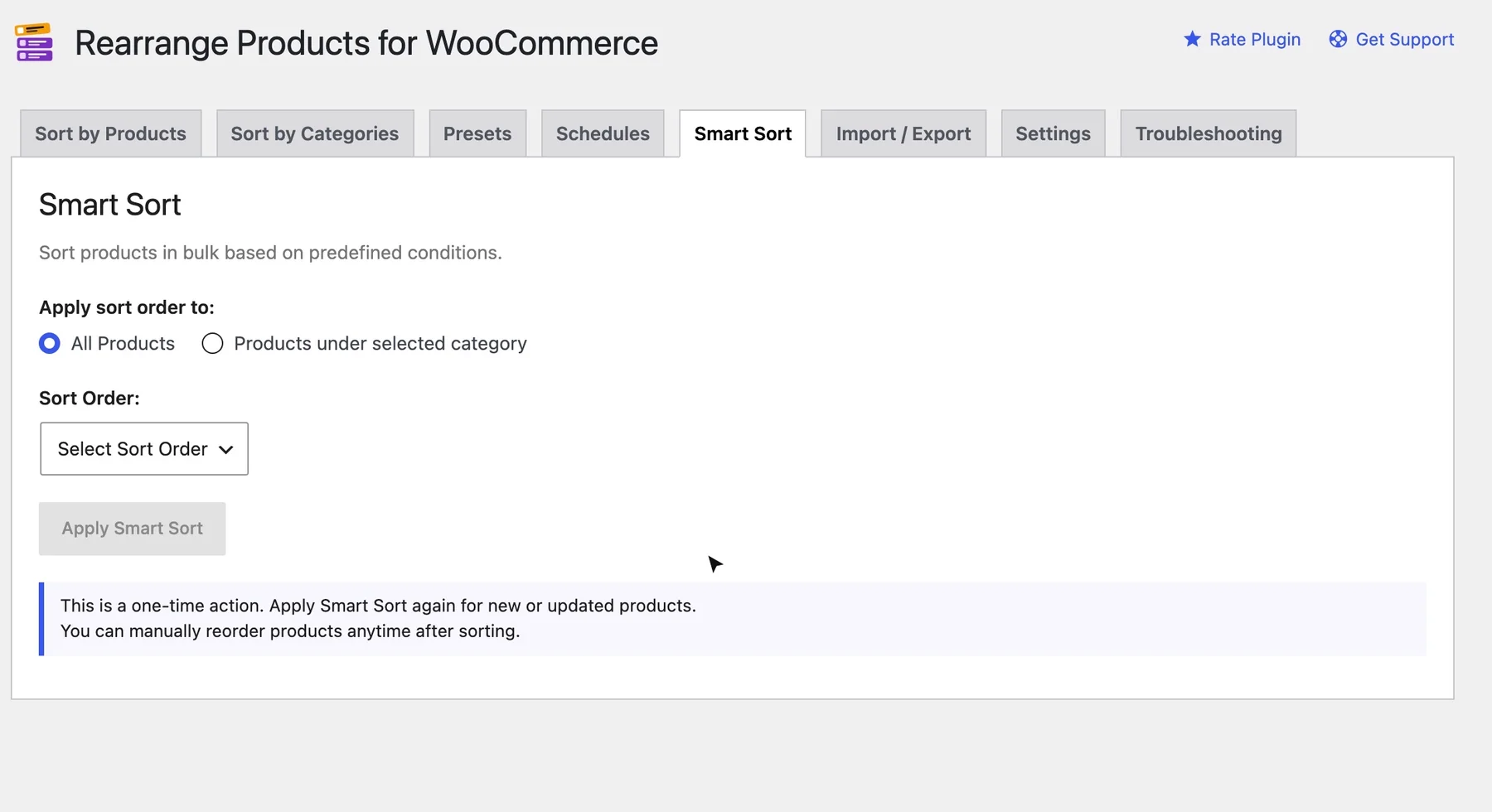
Task: Click the lifebuoy icon beside Get Support
Action: 1338,39
